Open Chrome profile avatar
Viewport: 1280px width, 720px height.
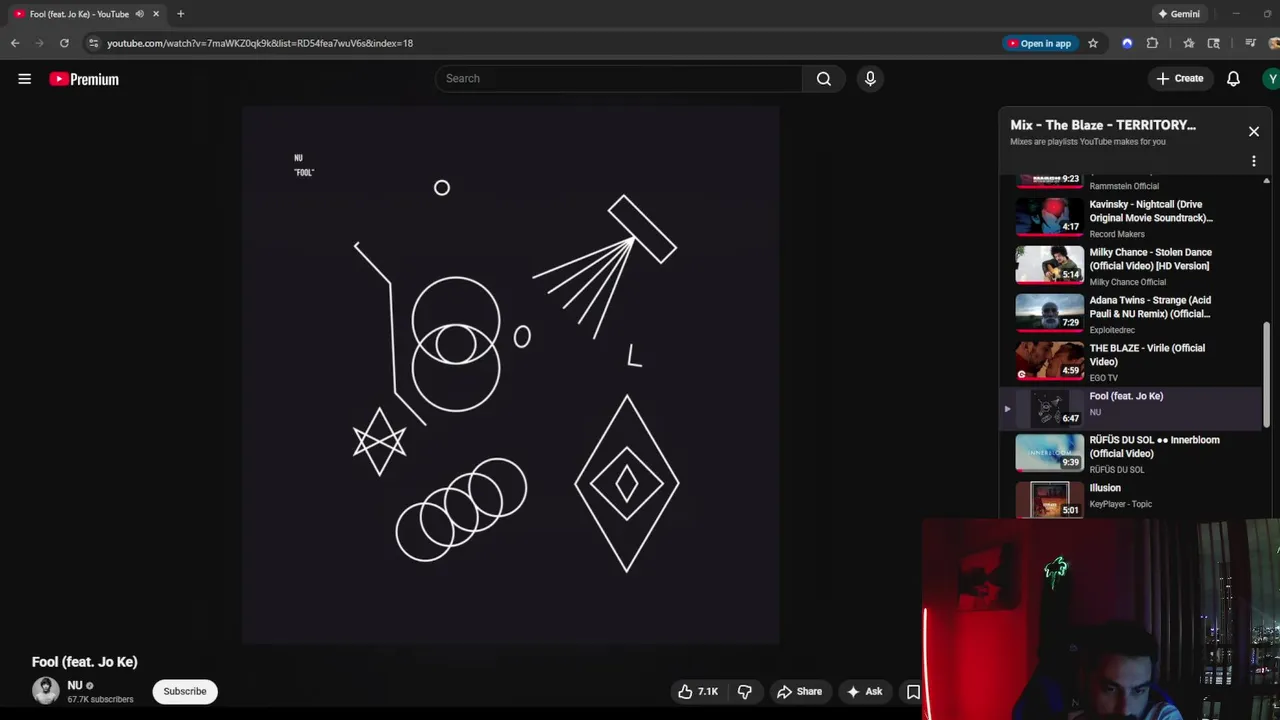[1274, 43]
